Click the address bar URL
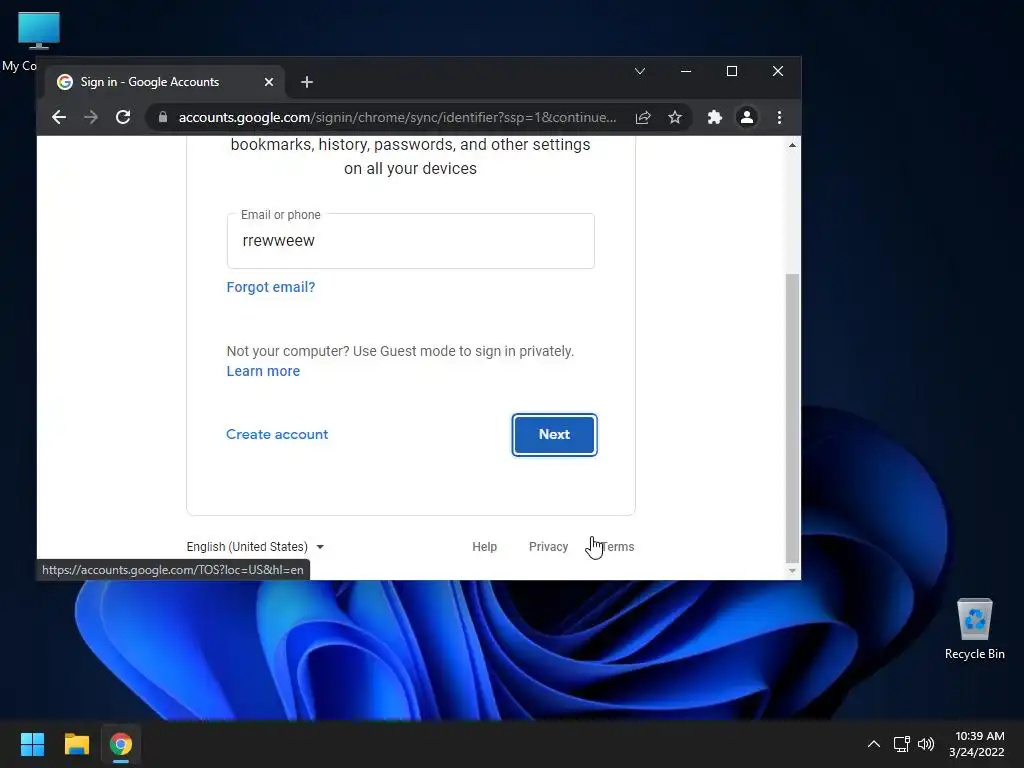The height and width of the screenshot is (768, 1024). (397, 118)
